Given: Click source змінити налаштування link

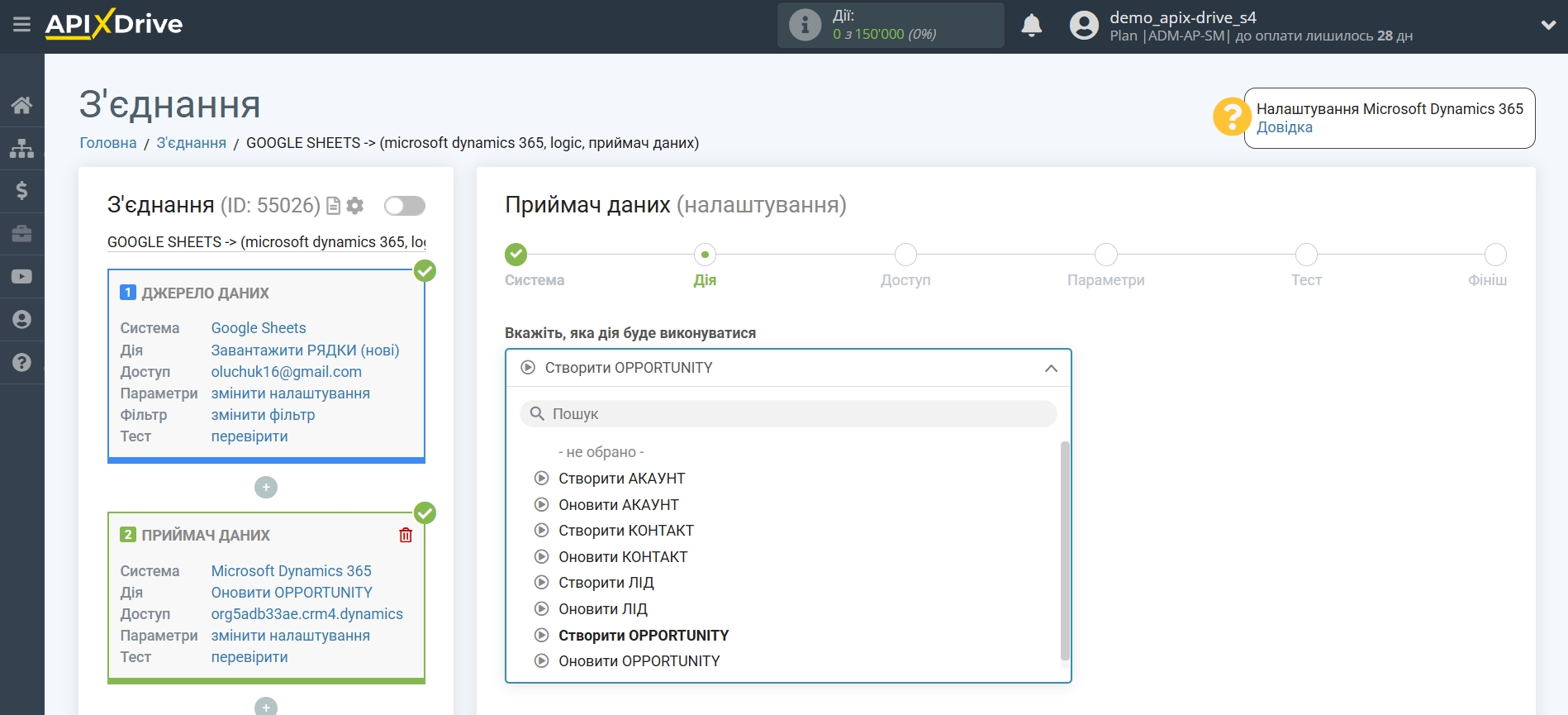Looking at the screenshot, I should pos(290,393).
